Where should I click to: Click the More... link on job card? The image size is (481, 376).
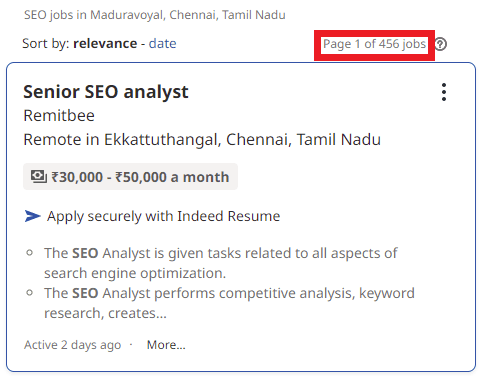coord(166,345)
